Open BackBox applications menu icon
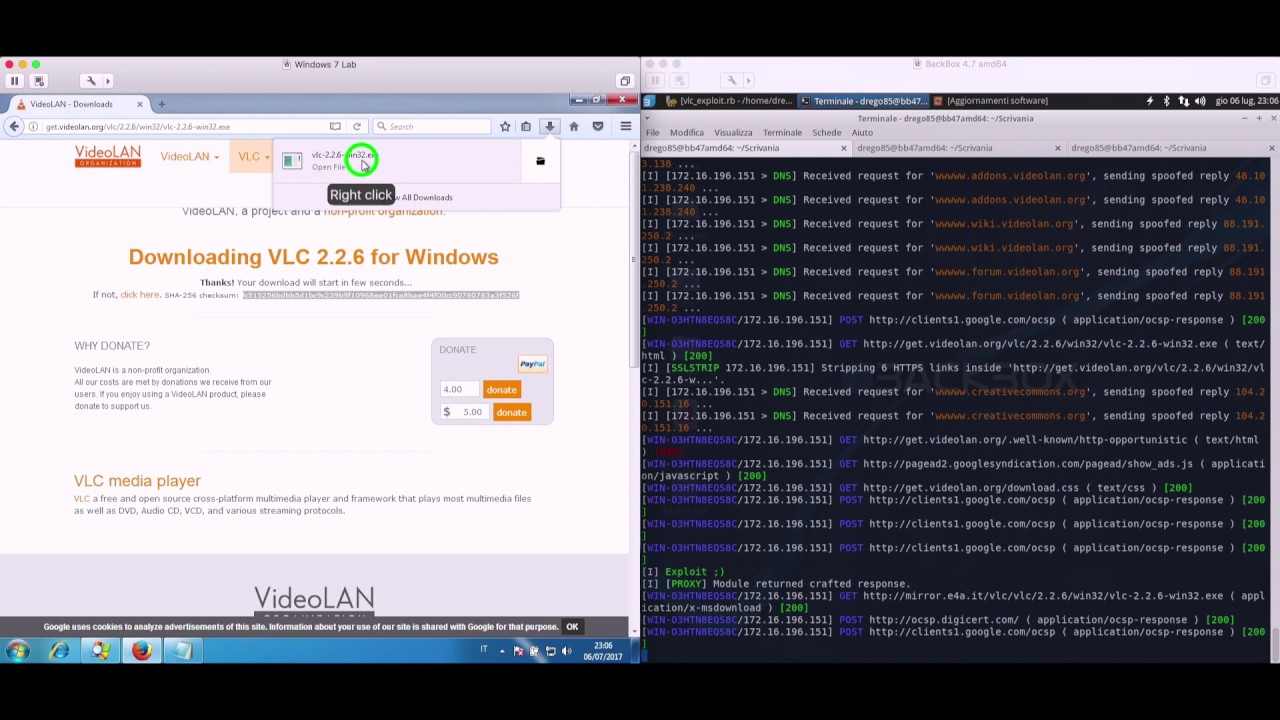This screenshot has width=1280, height=720. pyautogui.click(x=649, y=101)
